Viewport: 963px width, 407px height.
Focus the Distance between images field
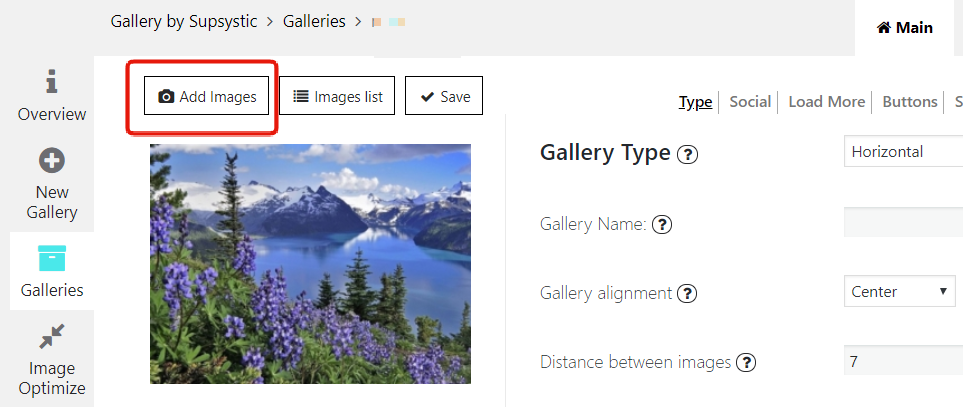(903, 360)
